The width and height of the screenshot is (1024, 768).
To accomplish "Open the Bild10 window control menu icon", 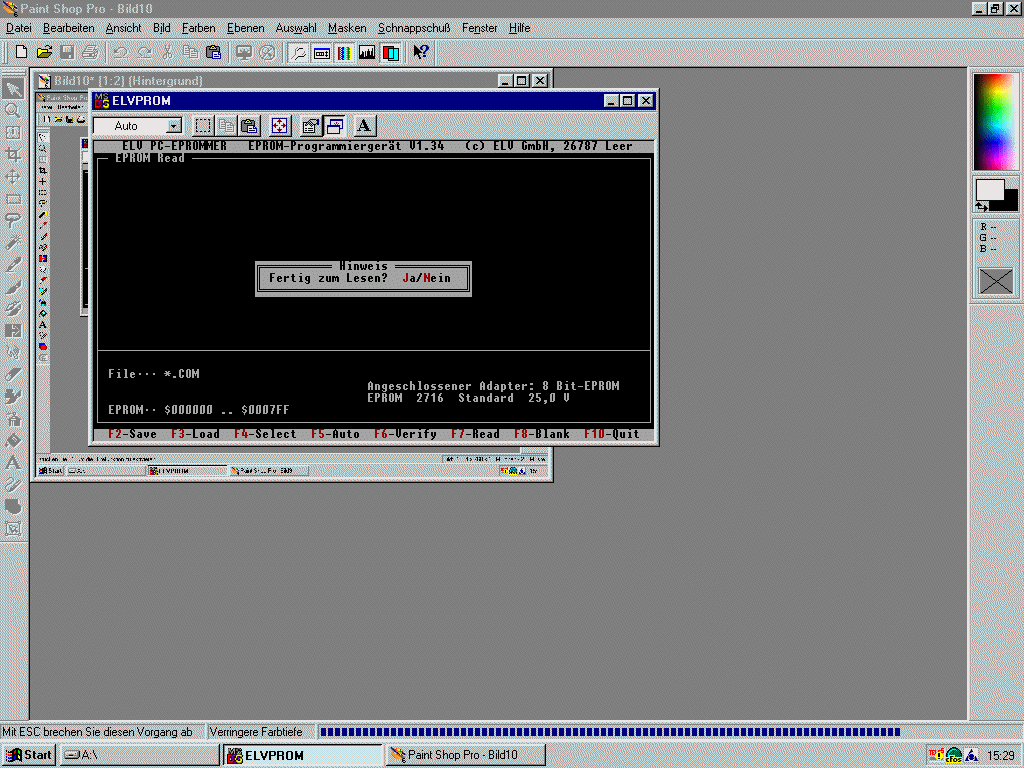I will (44, 81).
